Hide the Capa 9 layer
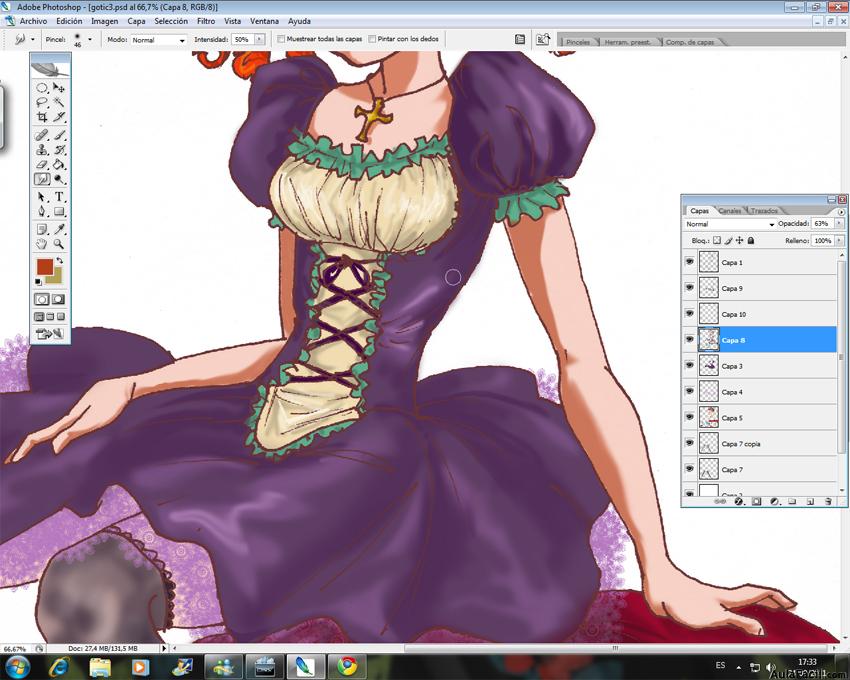Viewport: 850px width, 680px height. coord(690,287)
